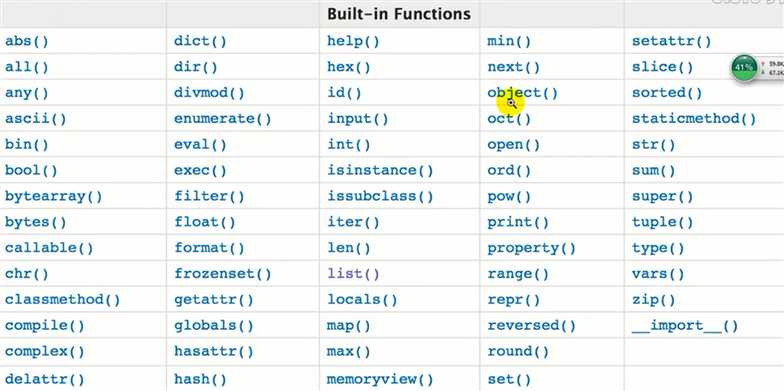The image size is (784, 391).
Task: Open the memoryview() function link
Action: (x=380, y=379)
